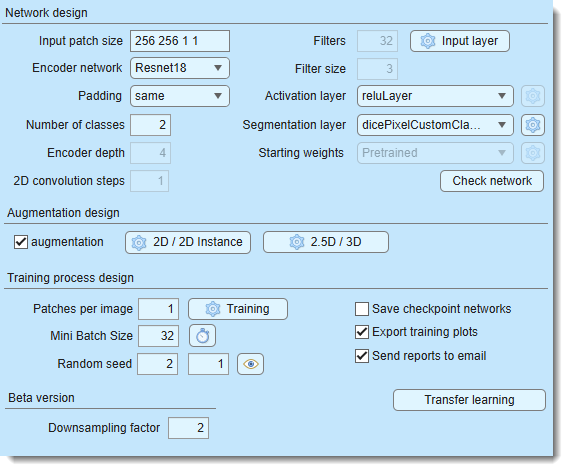Click stopwatch icon beside Mini Batch Size
Viewport: 568px width, 471px height.
pyautogui.click(x=202, y=336)
